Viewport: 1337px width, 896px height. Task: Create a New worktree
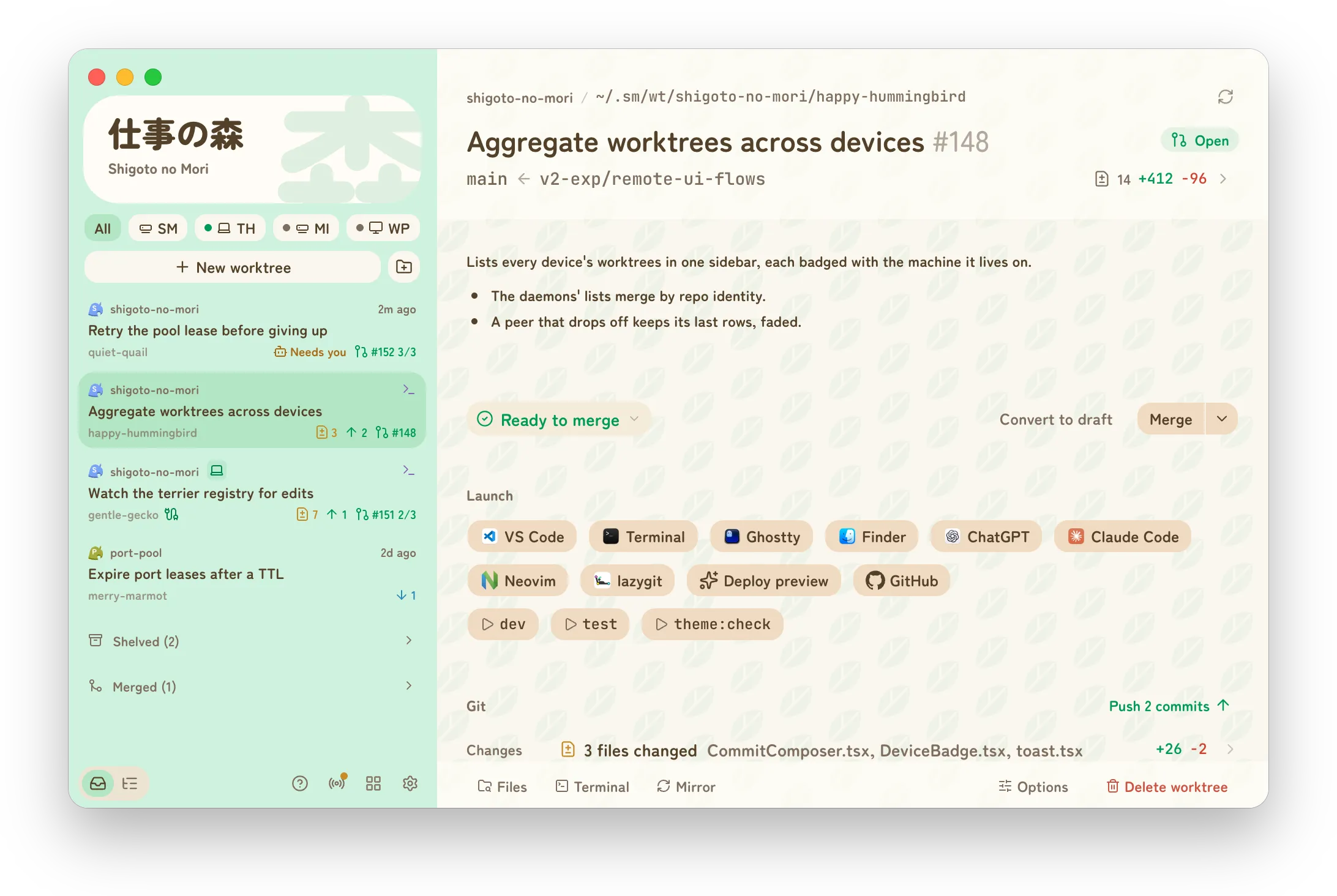tap(233, 267)
